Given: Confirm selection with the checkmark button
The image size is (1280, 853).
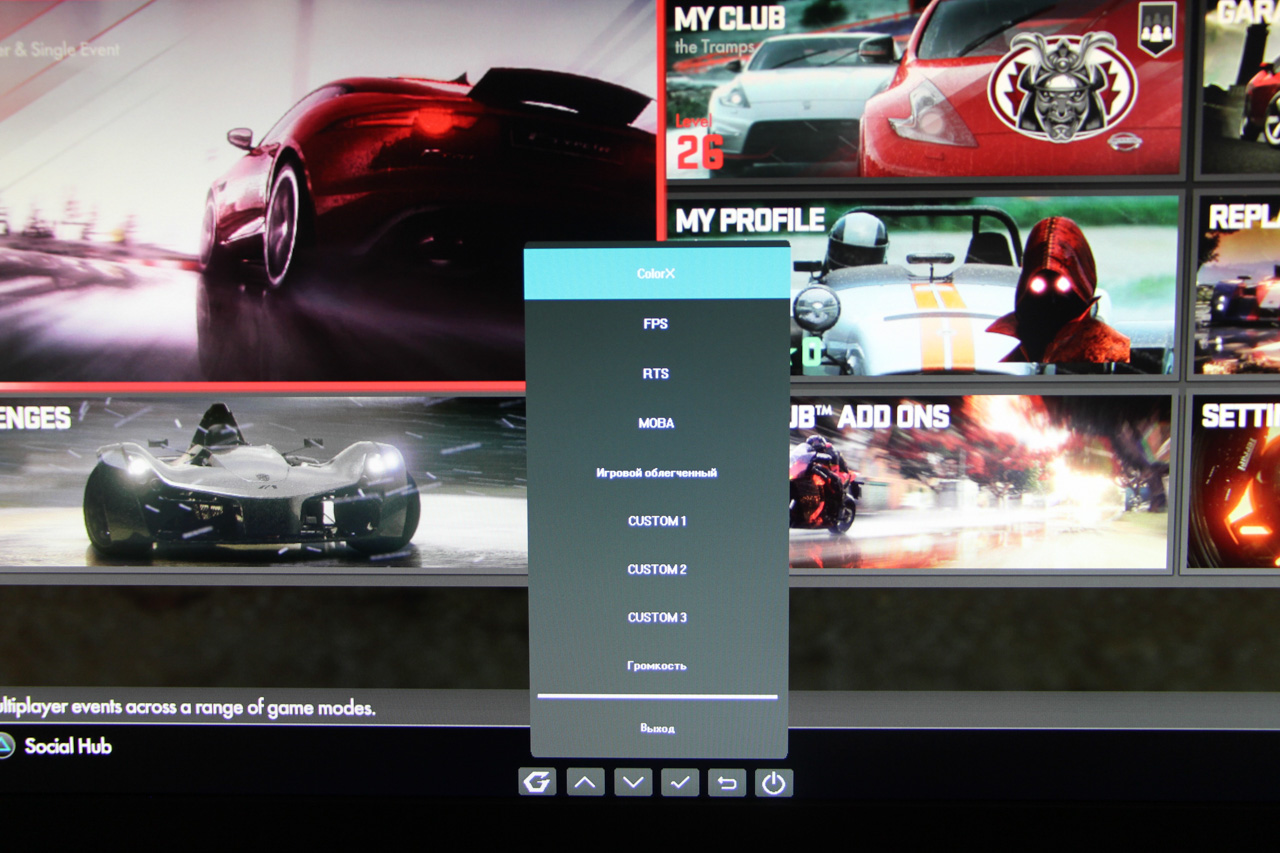Looking at the screenshot, I should pyautogui.click(x=680, y=782).
